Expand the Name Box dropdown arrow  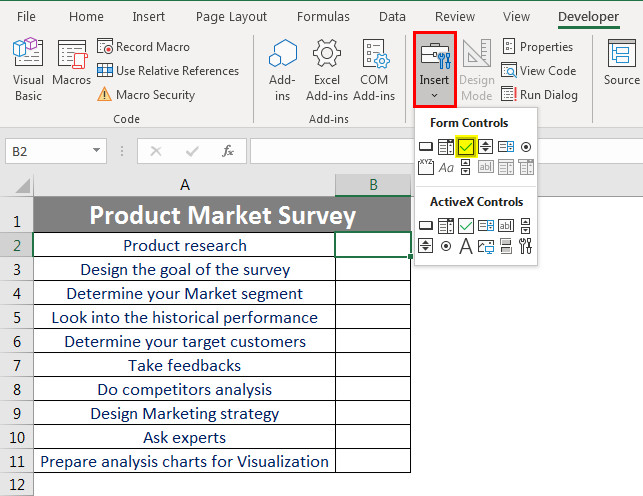coord(96,150)
